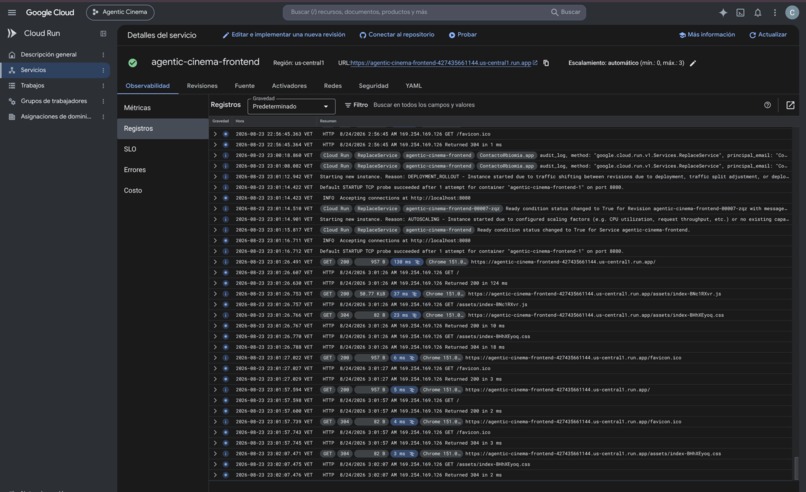Click the Actualizar refresh button

[x=768, y=35]
